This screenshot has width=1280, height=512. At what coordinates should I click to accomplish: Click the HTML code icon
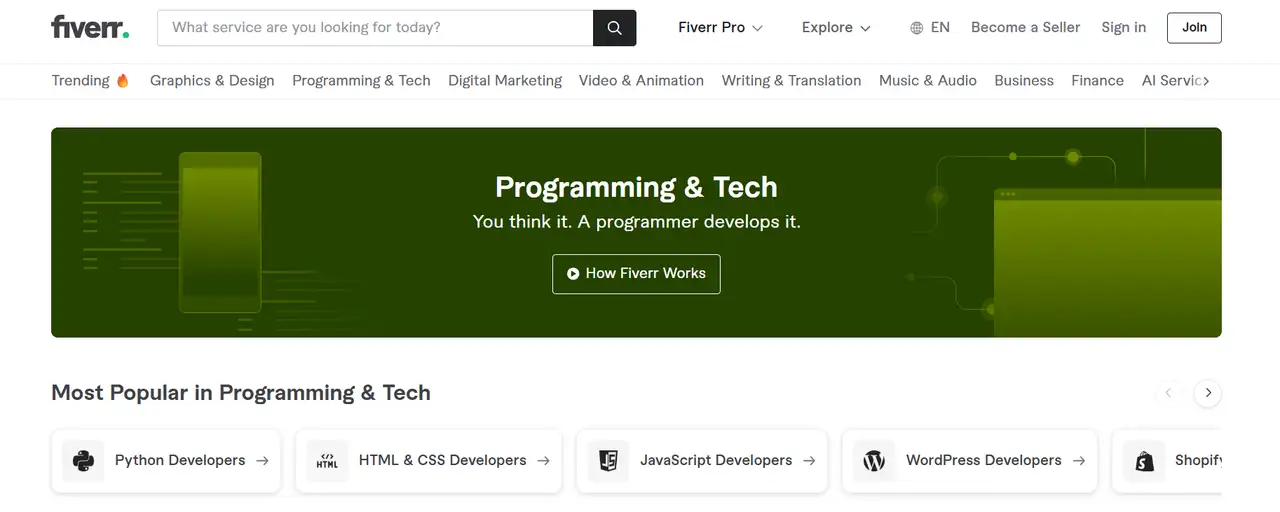click(327, 461)
